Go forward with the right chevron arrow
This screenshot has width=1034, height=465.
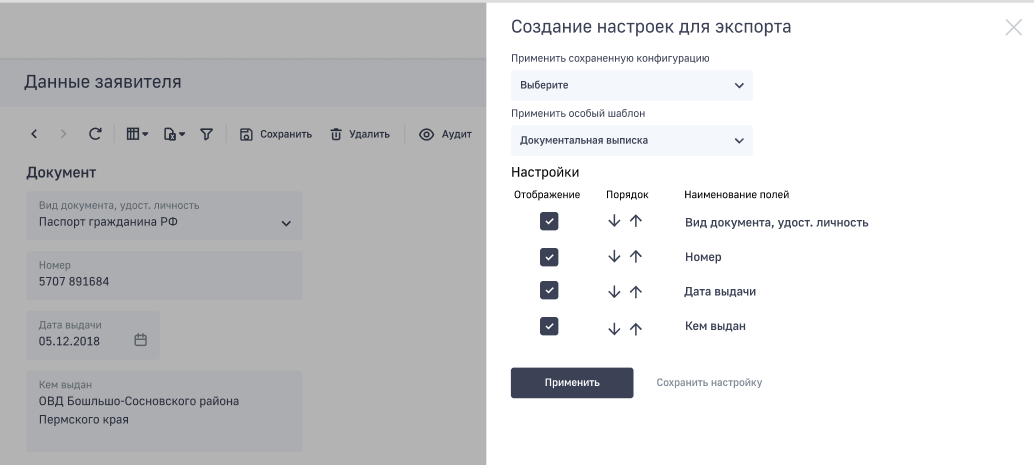pyautogui.click(x=63, y=134)
